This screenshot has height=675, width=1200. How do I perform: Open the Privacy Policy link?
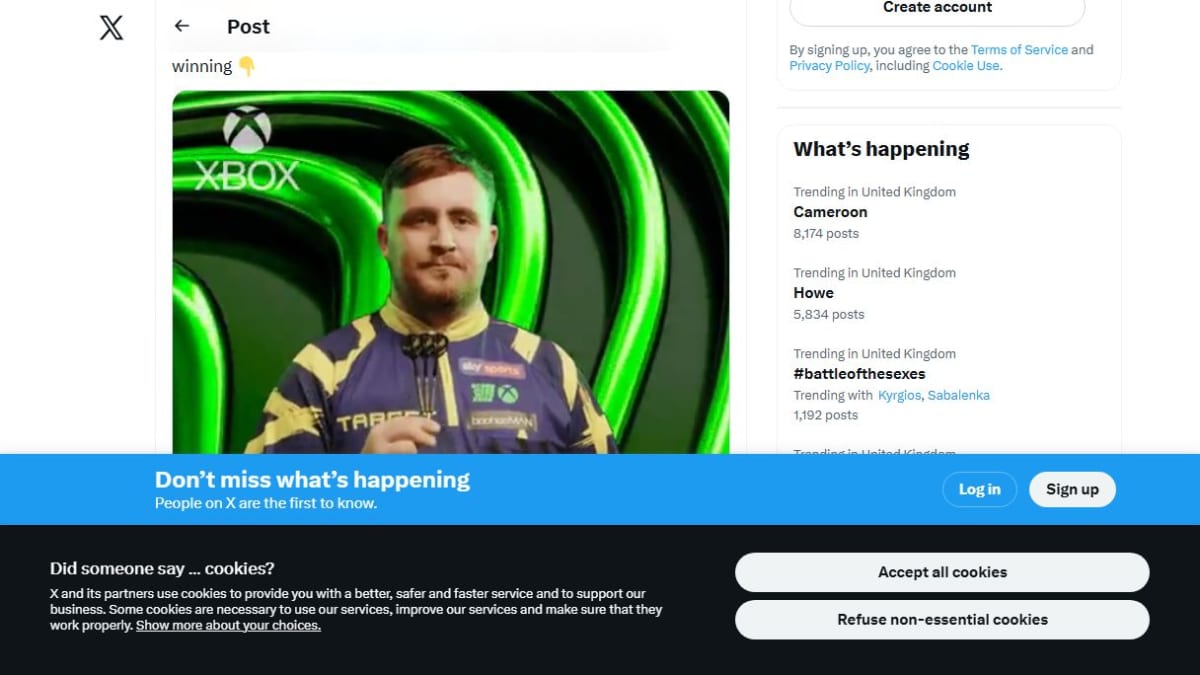pos(829,66)
